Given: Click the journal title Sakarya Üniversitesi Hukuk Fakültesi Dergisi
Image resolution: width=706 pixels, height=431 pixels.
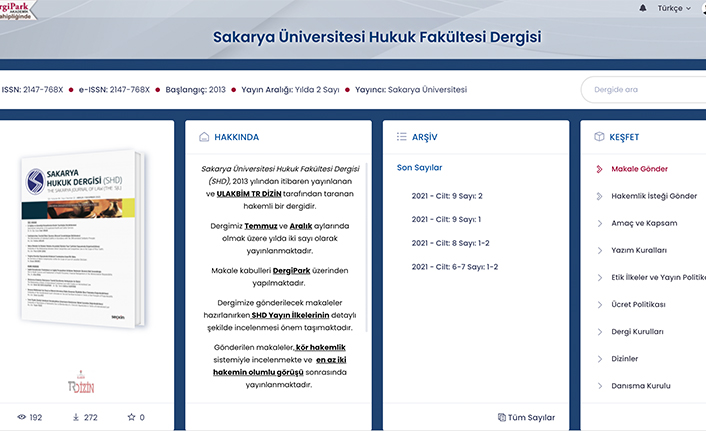Looking at the screenshot, I should (377, 37).
